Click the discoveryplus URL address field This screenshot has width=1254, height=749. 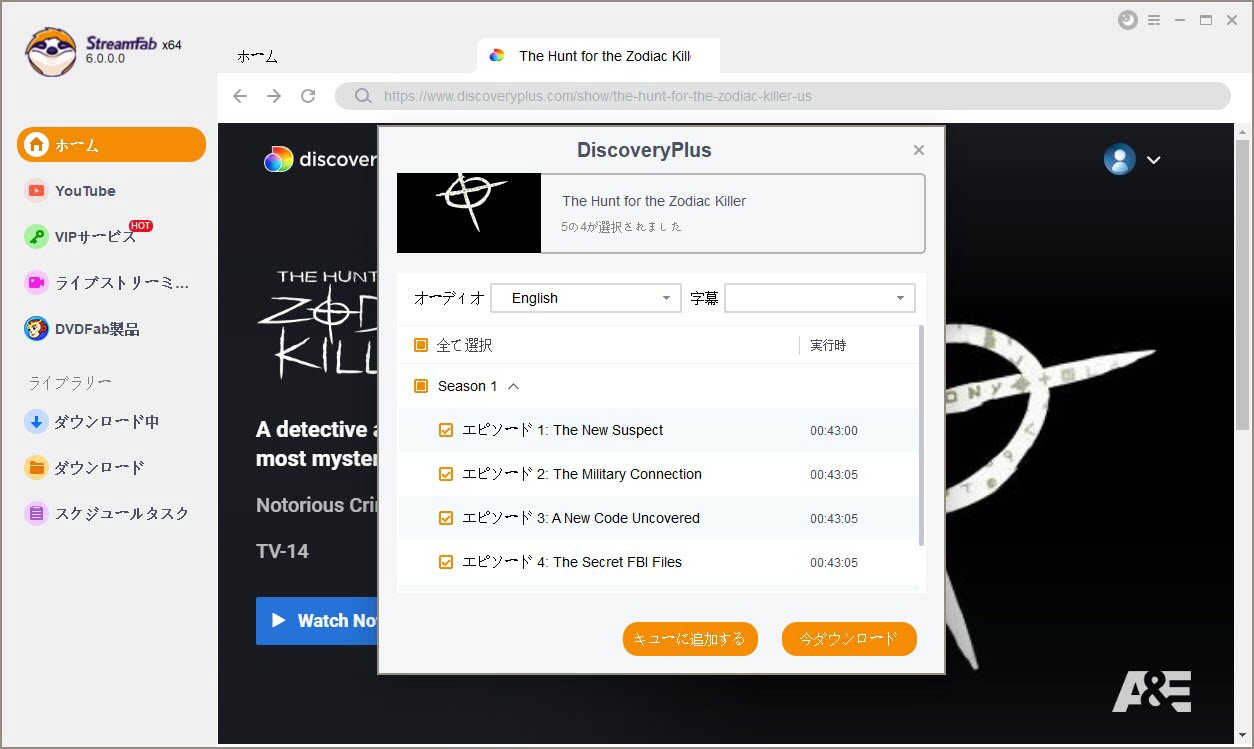(x=782, y=96)
